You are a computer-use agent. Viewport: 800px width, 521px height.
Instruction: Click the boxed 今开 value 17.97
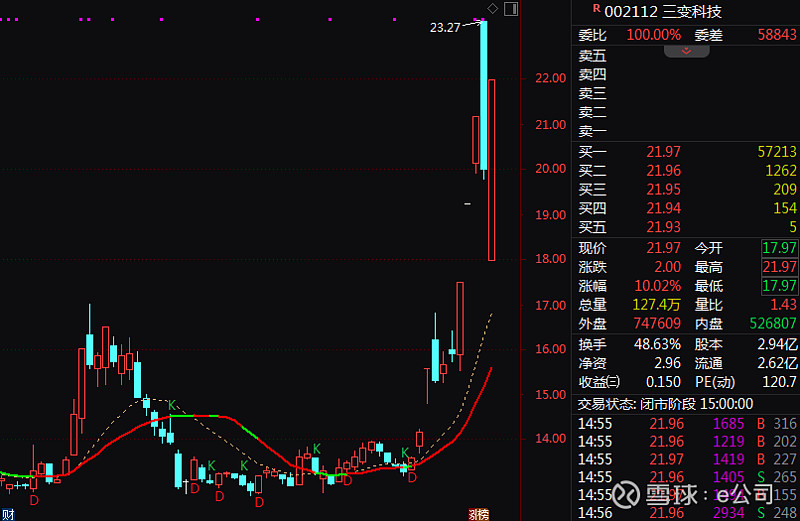pyautogui.click(x=779, y=248)
